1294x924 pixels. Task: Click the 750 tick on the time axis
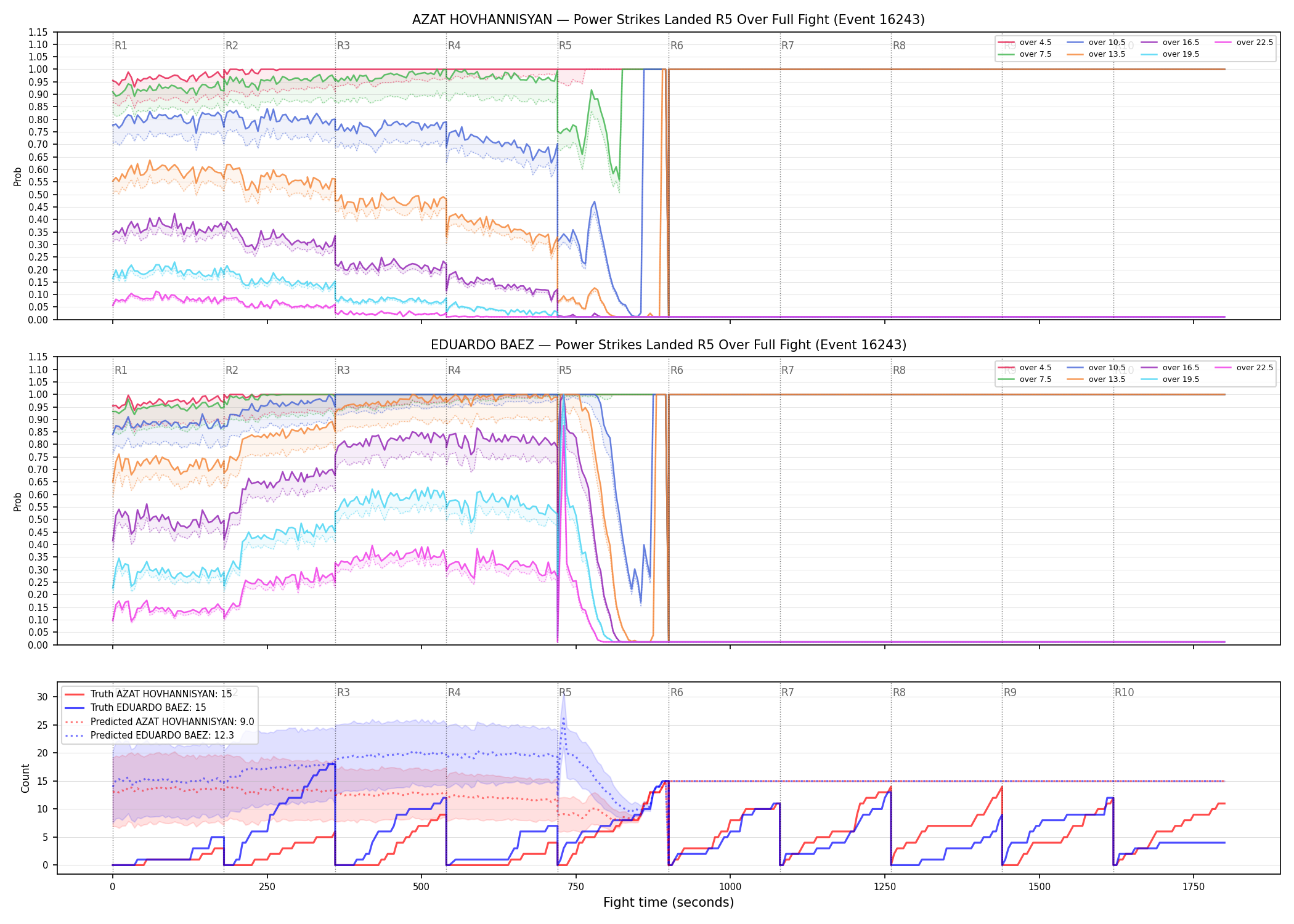(576, 887)
